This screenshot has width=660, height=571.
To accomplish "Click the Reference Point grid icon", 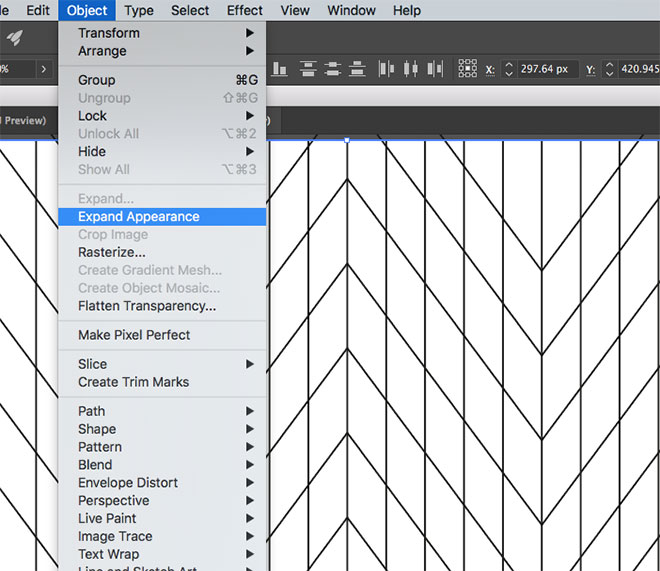I will pyautogui.click(x=467, y=69).
